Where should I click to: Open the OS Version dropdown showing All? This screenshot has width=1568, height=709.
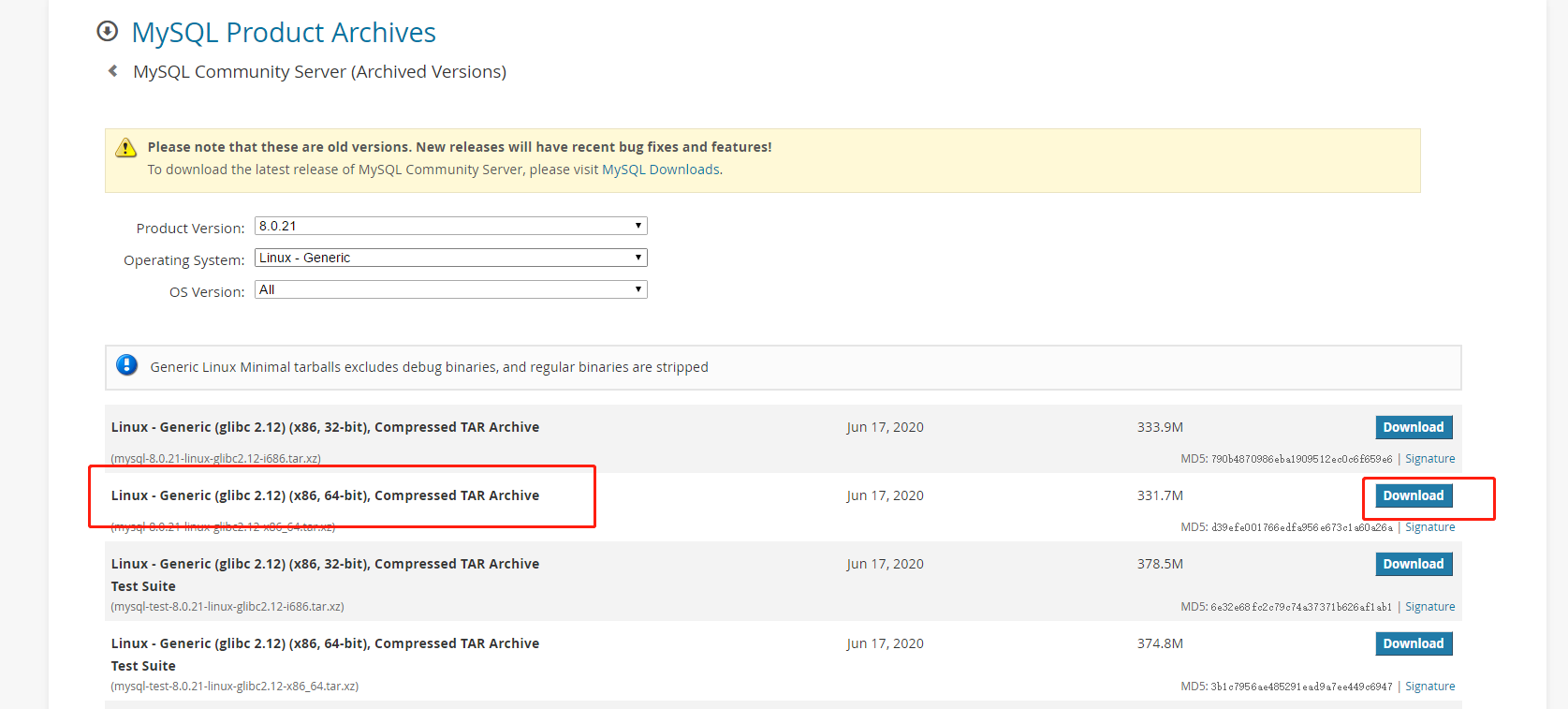point(451,289)
